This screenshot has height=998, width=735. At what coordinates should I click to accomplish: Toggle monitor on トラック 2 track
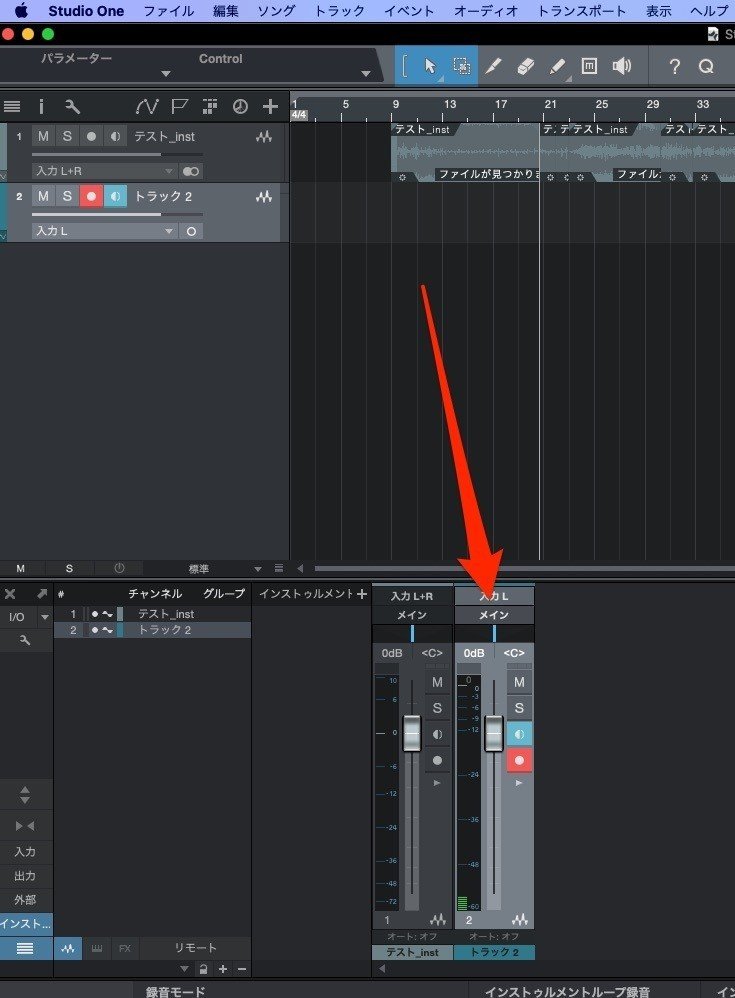(x=115, y=196)
